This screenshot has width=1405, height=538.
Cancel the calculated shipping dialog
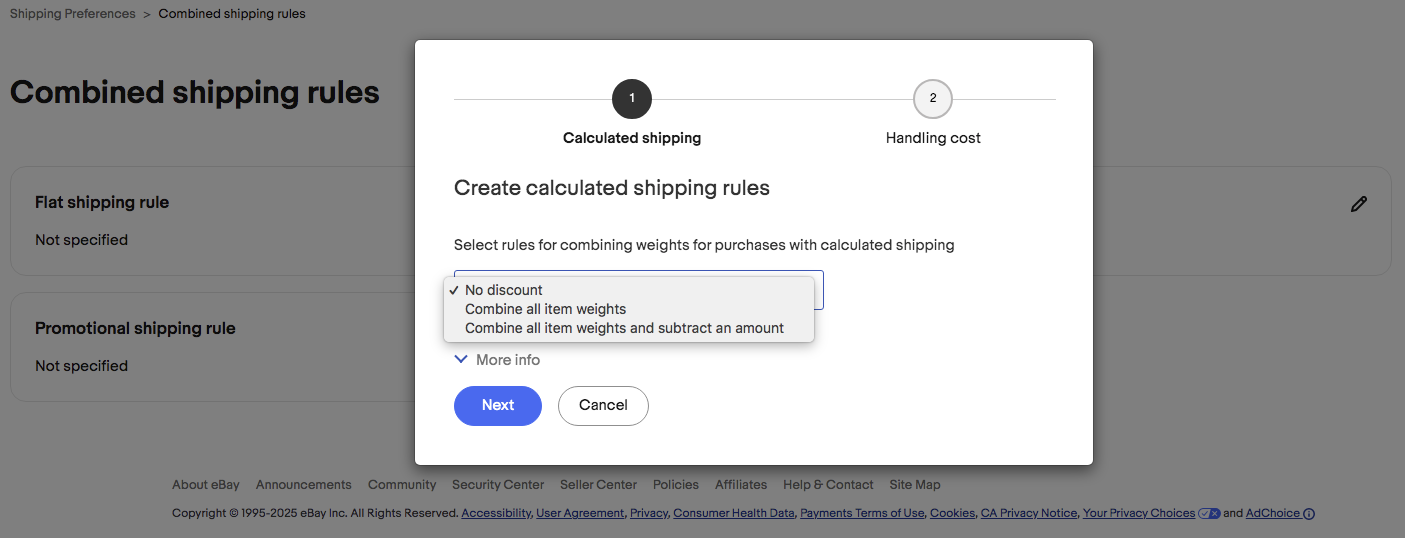pyautogui.click(x=603, y=405)
